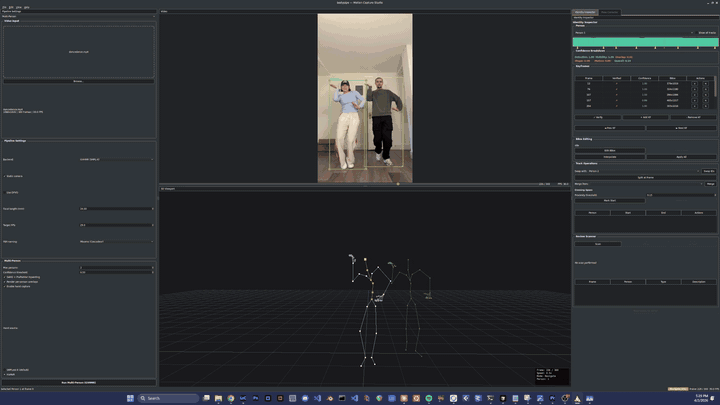This screenshot has height=405, width=720.
Task: Toggle the Show all tracks checkbox
Action: 706,33
